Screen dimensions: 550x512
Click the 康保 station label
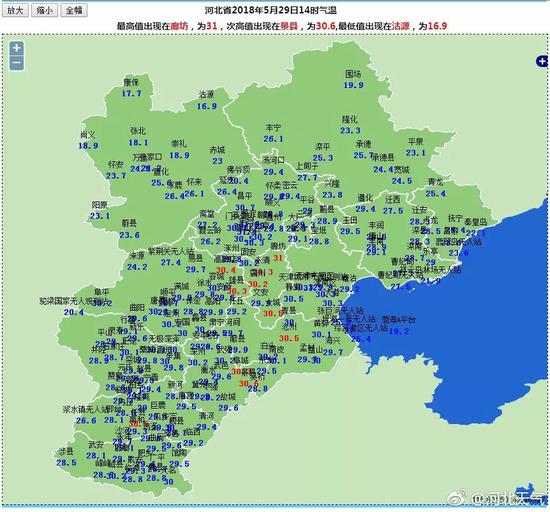coord(131,82)
